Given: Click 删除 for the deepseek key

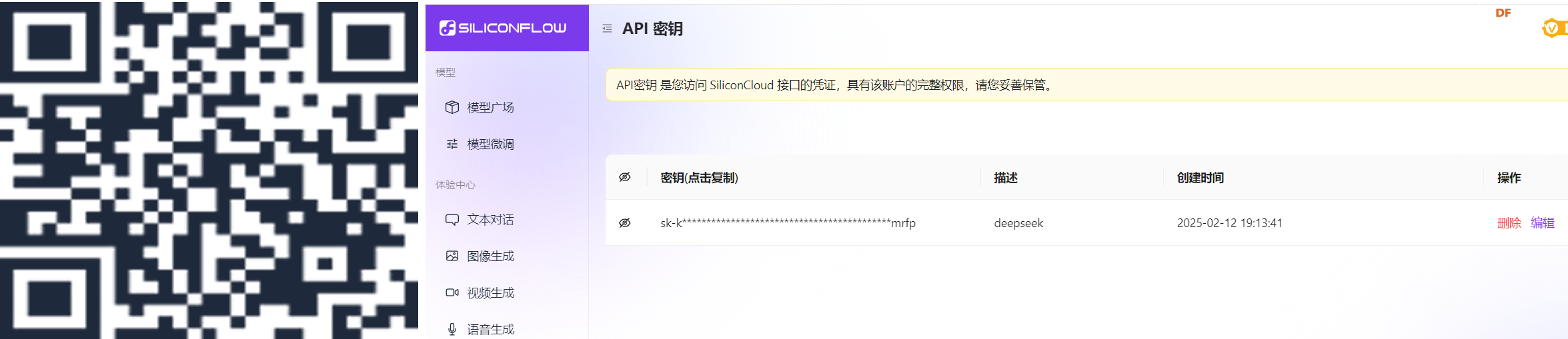Looking at the screenshot, I should point(1509,222).
